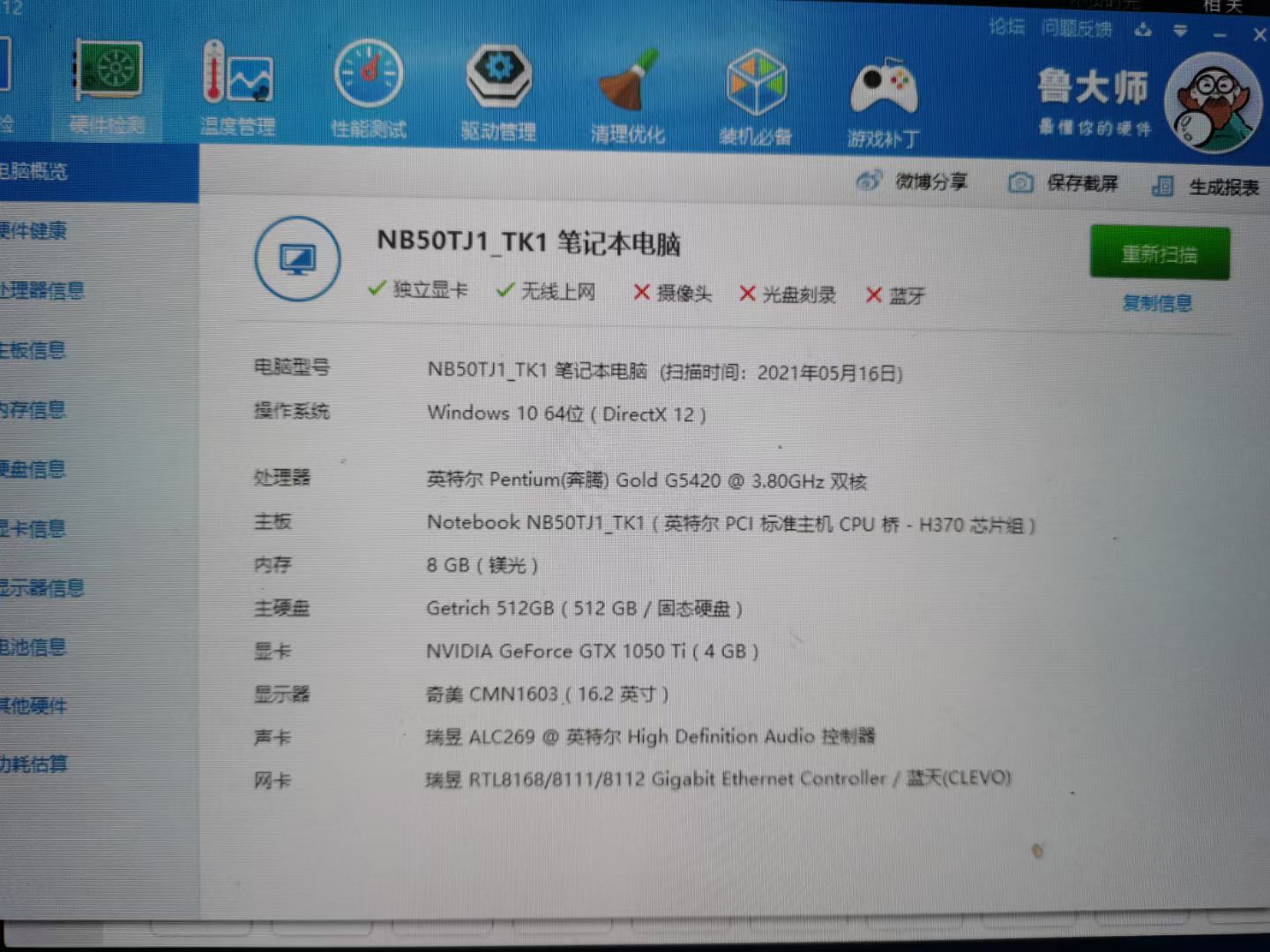Open 驱动管理 driver management icon
Image resolution: width=1270 pixels, height=952 pixels.
(498, 93)
